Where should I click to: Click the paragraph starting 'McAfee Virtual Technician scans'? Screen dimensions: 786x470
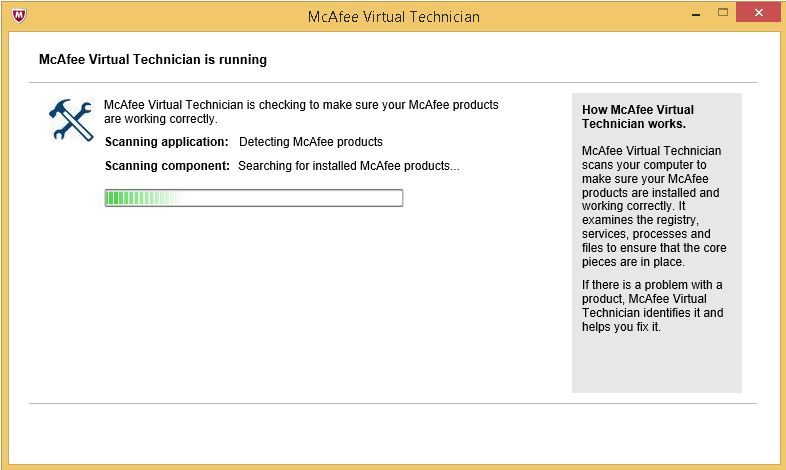point(654,206)
